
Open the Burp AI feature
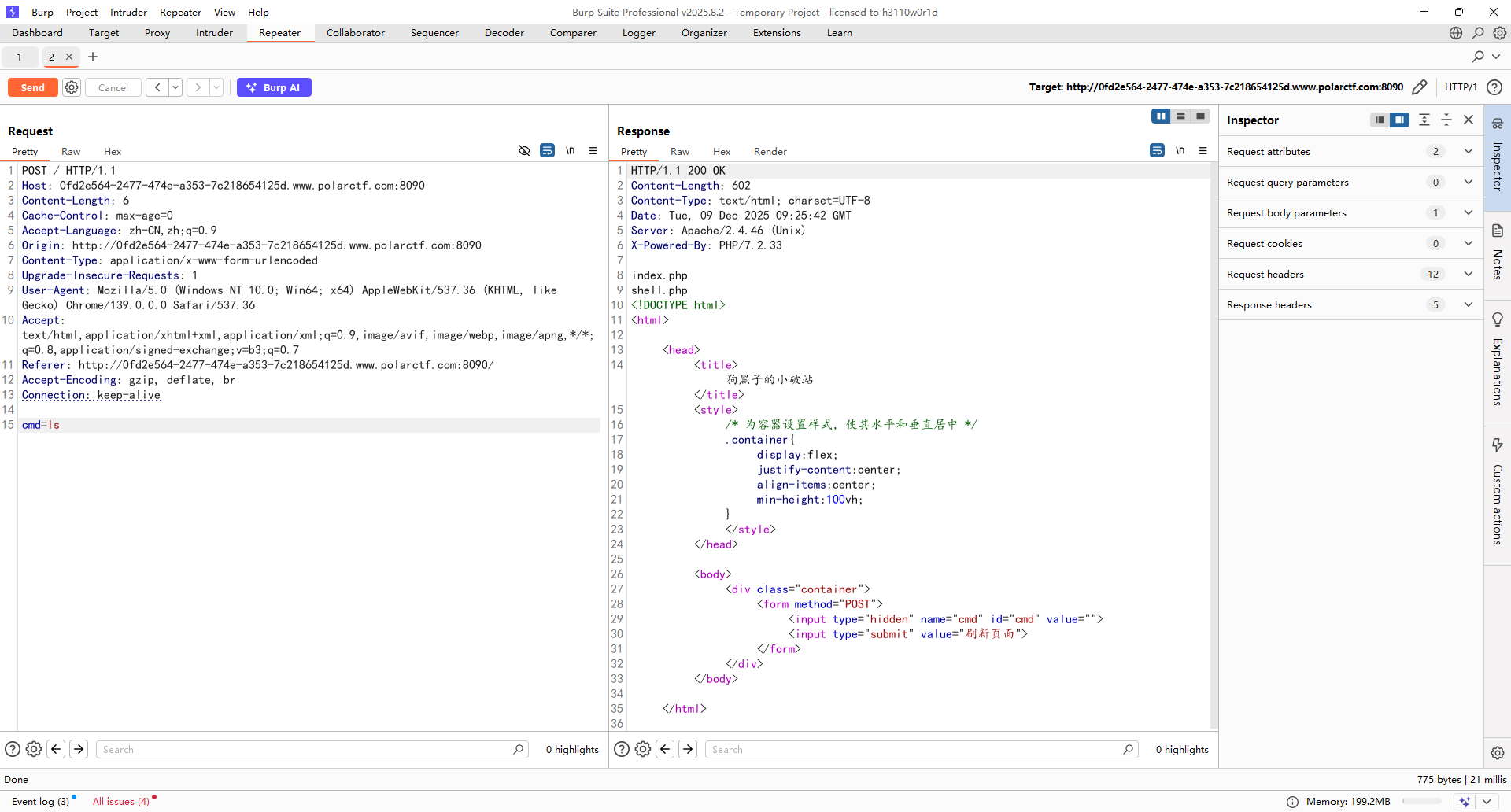pos(274,87)
